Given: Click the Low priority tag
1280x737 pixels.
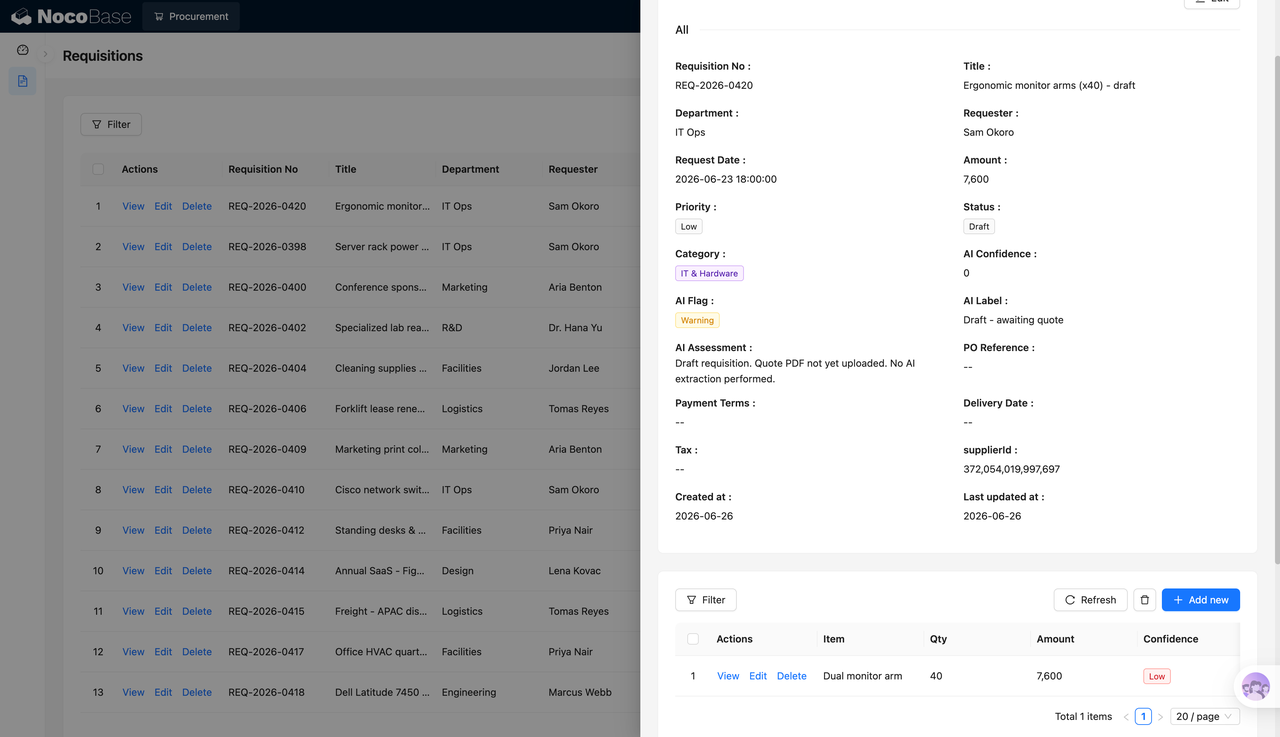Looking at the screenshot, I should (x=689, y=227).
